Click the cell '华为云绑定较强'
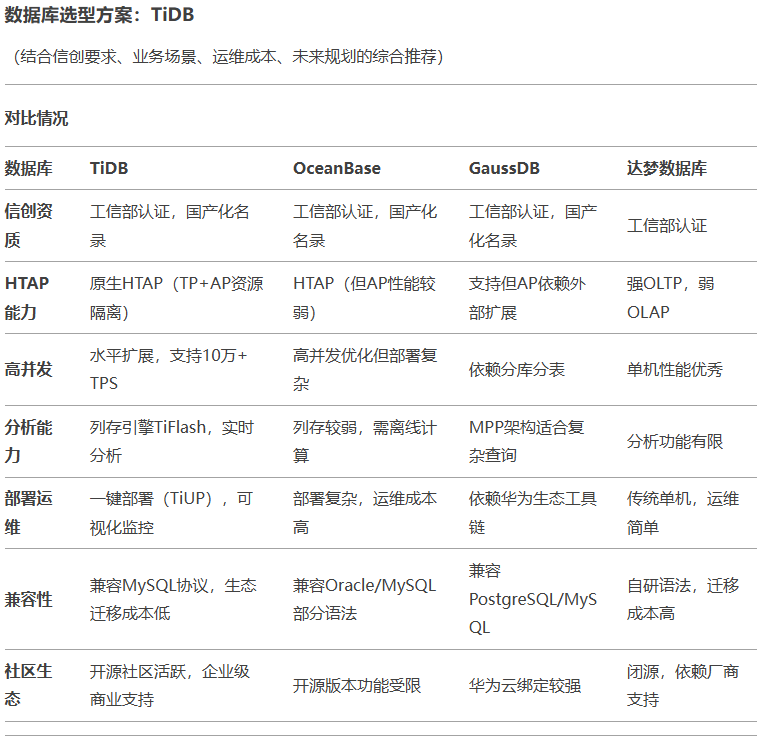The width and height of the screenshot is (764, 742). point(525,685)
